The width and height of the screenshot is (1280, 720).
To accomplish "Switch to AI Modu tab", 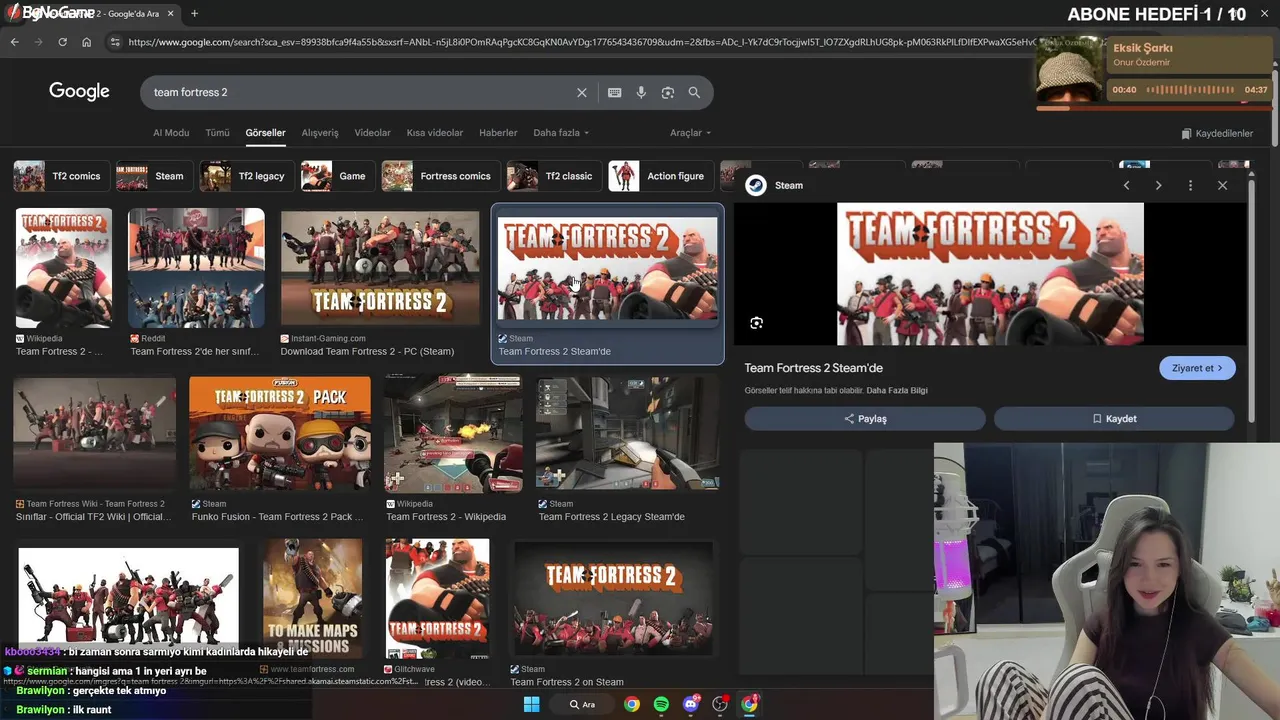I will coord(171,132).
